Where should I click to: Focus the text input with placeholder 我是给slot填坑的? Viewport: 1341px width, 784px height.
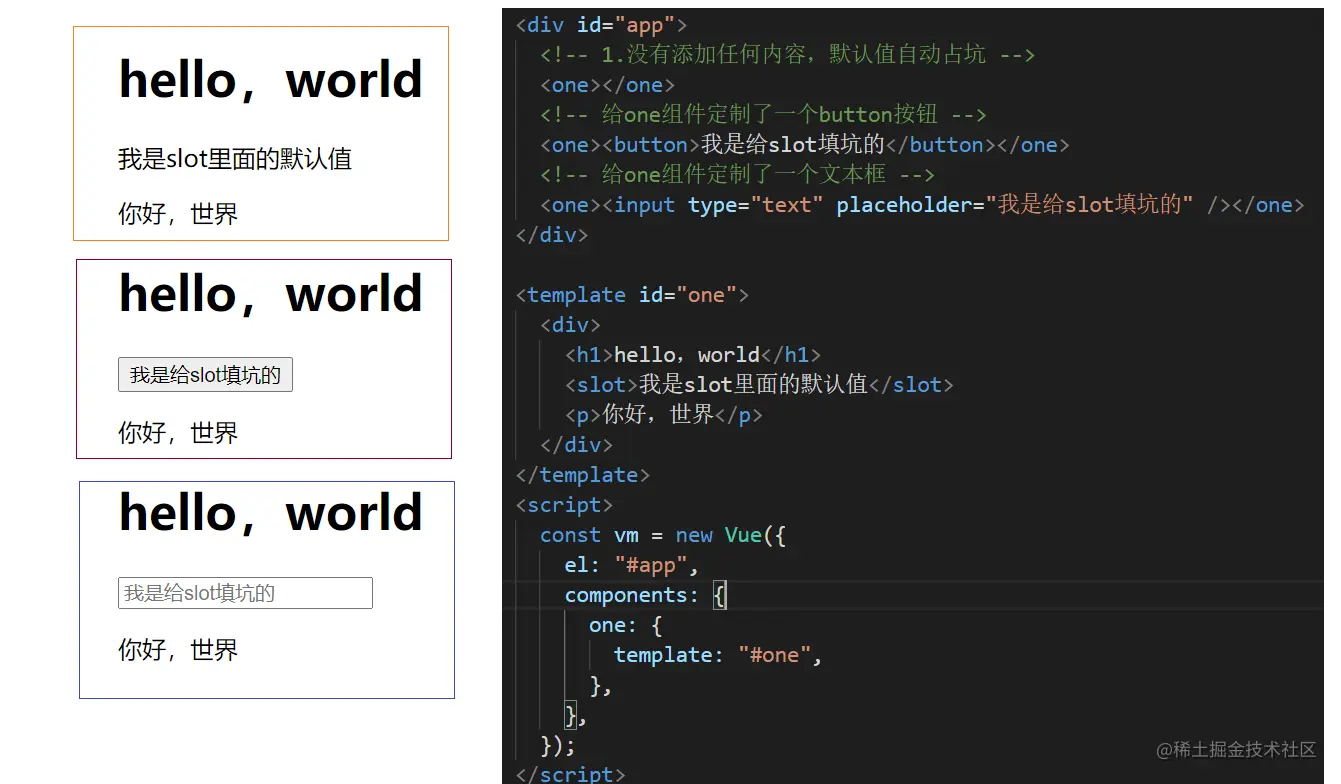coord(245,593)
